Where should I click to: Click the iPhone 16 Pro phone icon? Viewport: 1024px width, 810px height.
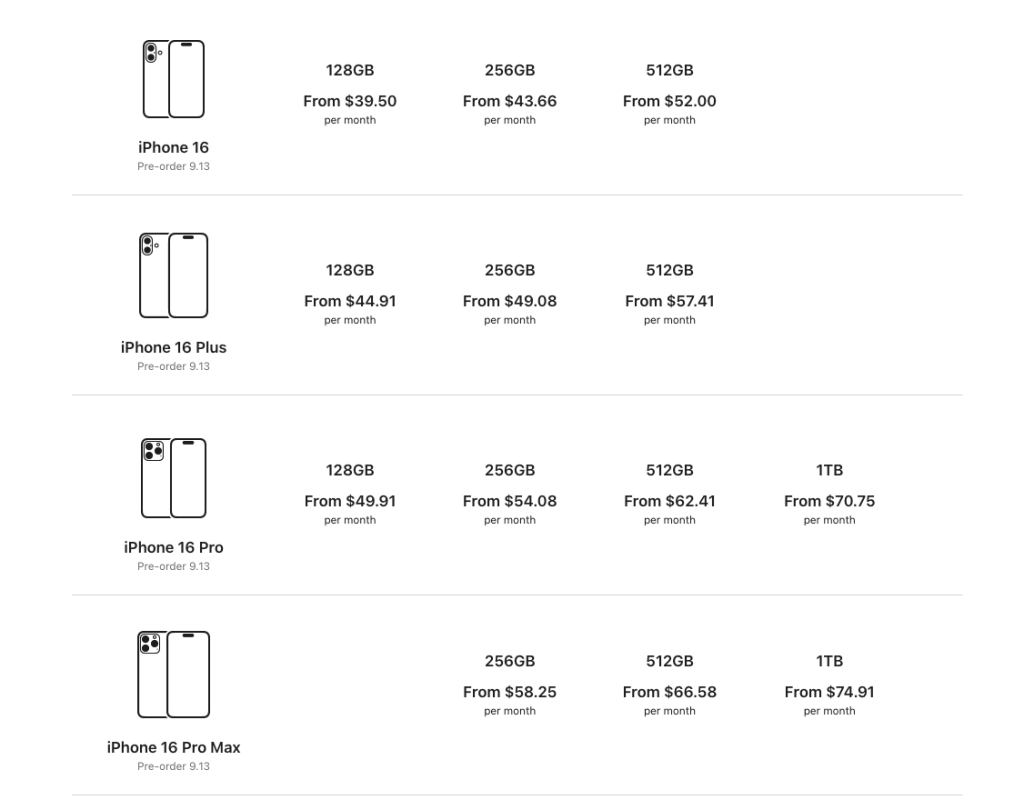pyautogui.click(x=173, y=478)
